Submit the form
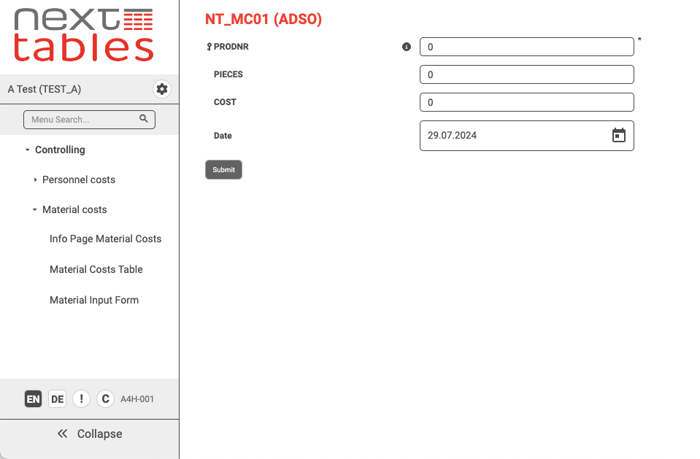 coord(224,170)
